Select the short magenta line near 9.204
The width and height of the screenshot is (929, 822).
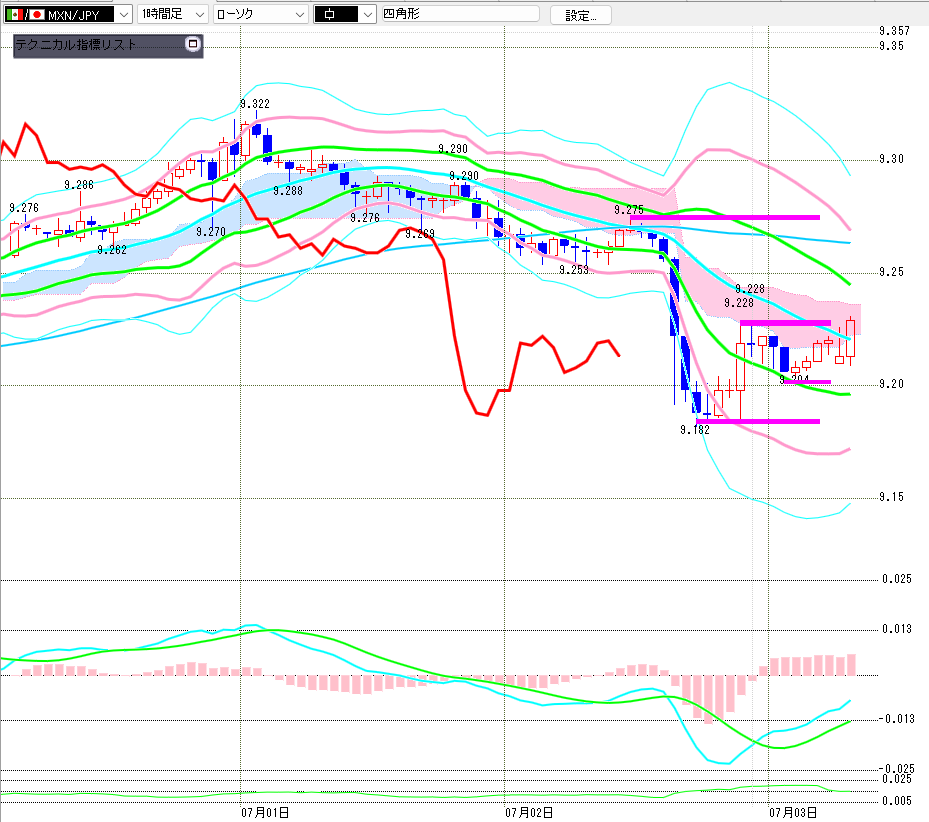pos(807,382)
